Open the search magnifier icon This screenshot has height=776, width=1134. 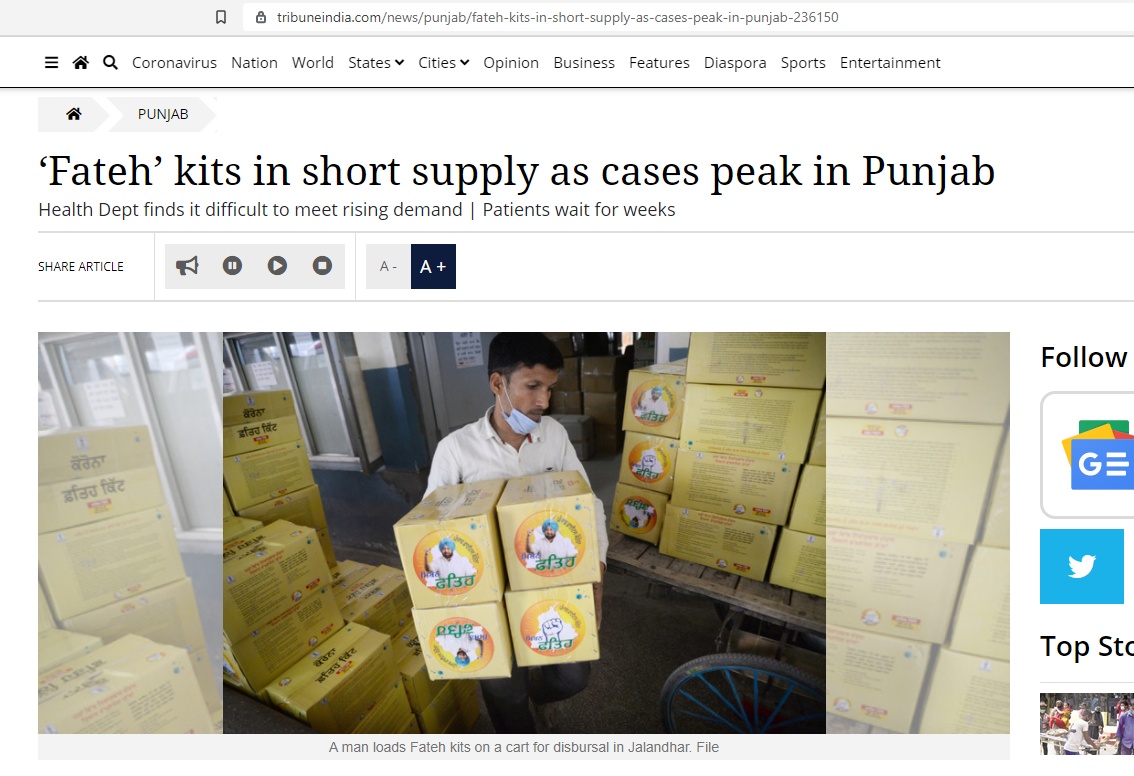pos(110,63)
